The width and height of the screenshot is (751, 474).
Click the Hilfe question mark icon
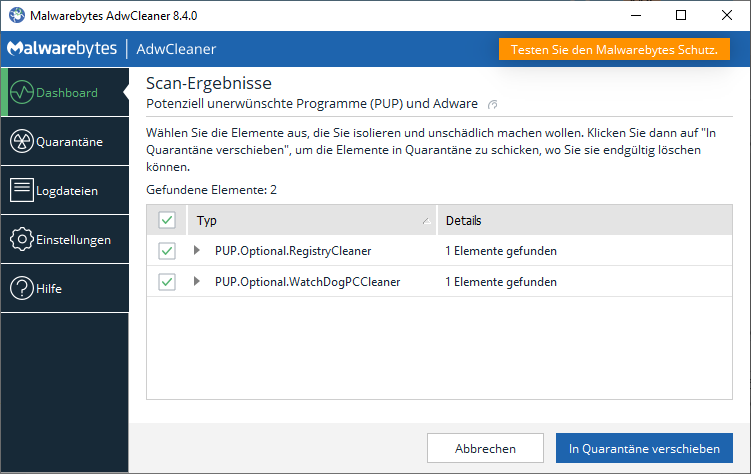pyautogui.click(x=22, y=289)
